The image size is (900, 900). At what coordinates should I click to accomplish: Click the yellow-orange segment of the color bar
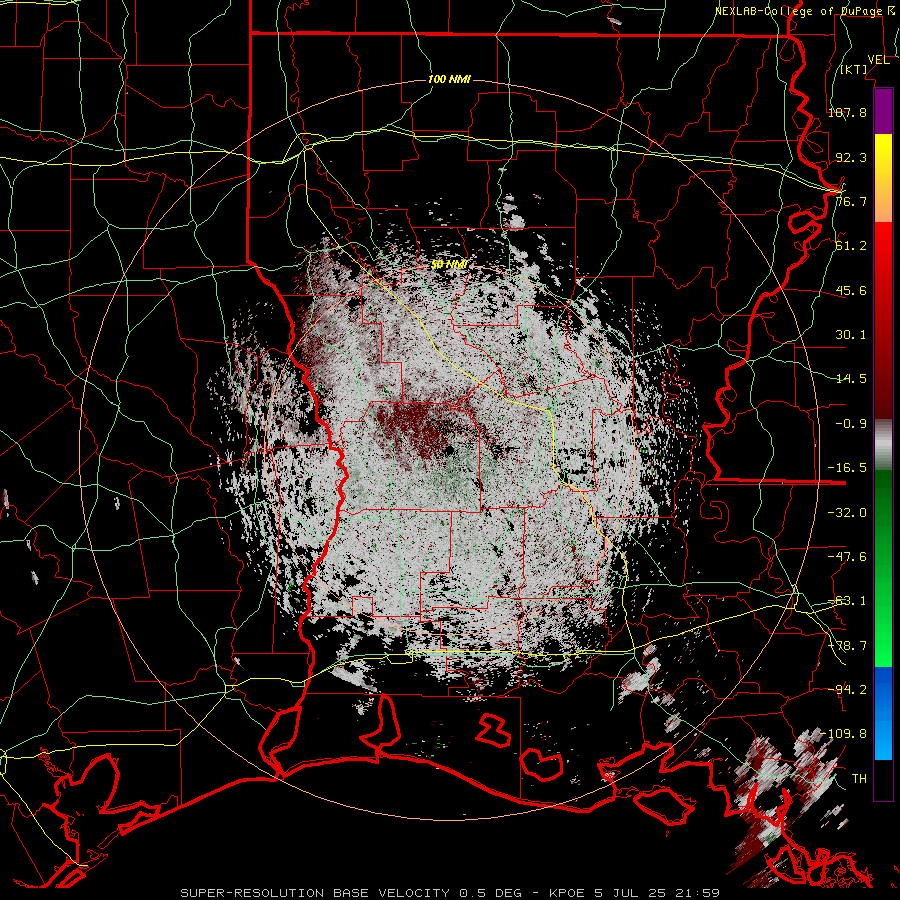(x=883, y=178)
